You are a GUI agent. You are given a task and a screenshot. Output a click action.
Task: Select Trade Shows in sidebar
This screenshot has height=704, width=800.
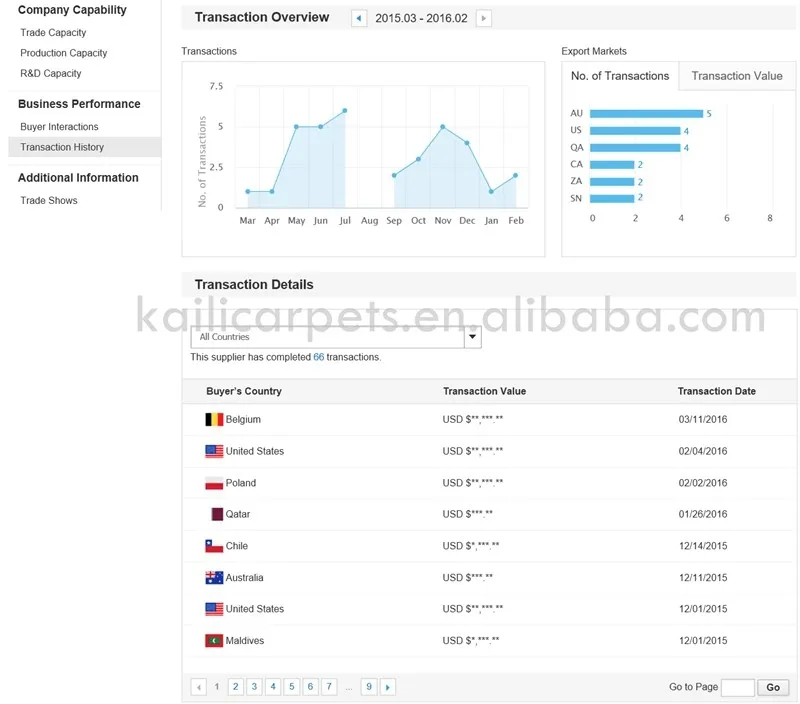pyautogui.click(x=49, y=201)
